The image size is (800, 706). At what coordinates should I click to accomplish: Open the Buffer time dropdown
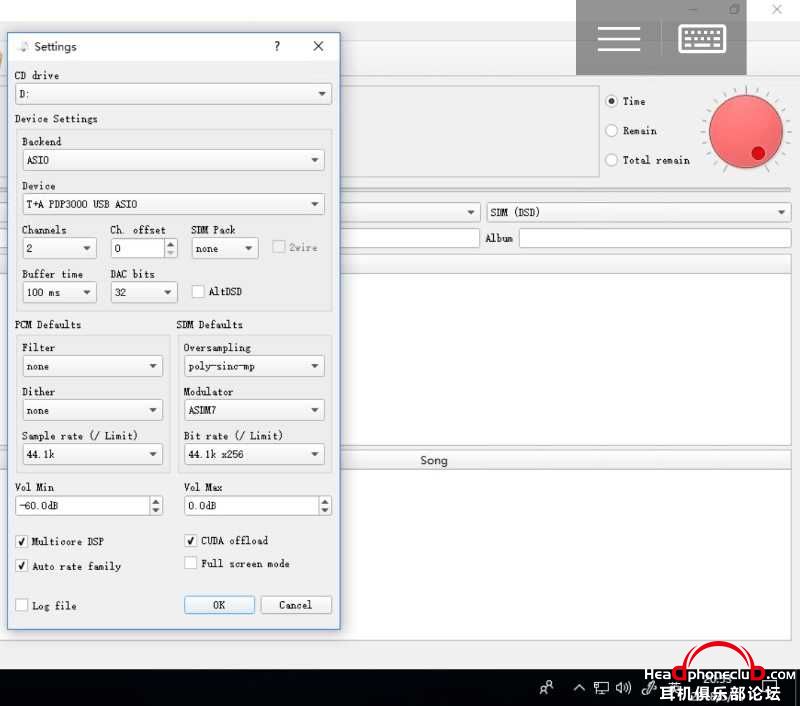coord(59,292)
